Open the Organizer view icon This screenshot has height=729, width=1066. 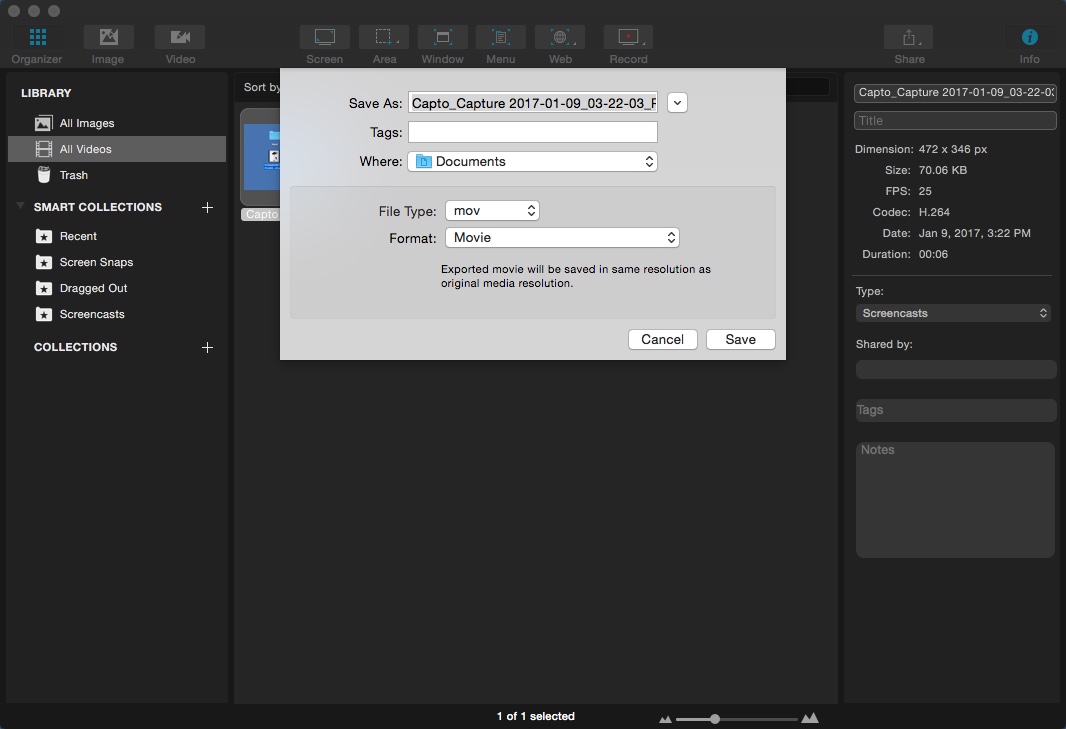point(37,38)
